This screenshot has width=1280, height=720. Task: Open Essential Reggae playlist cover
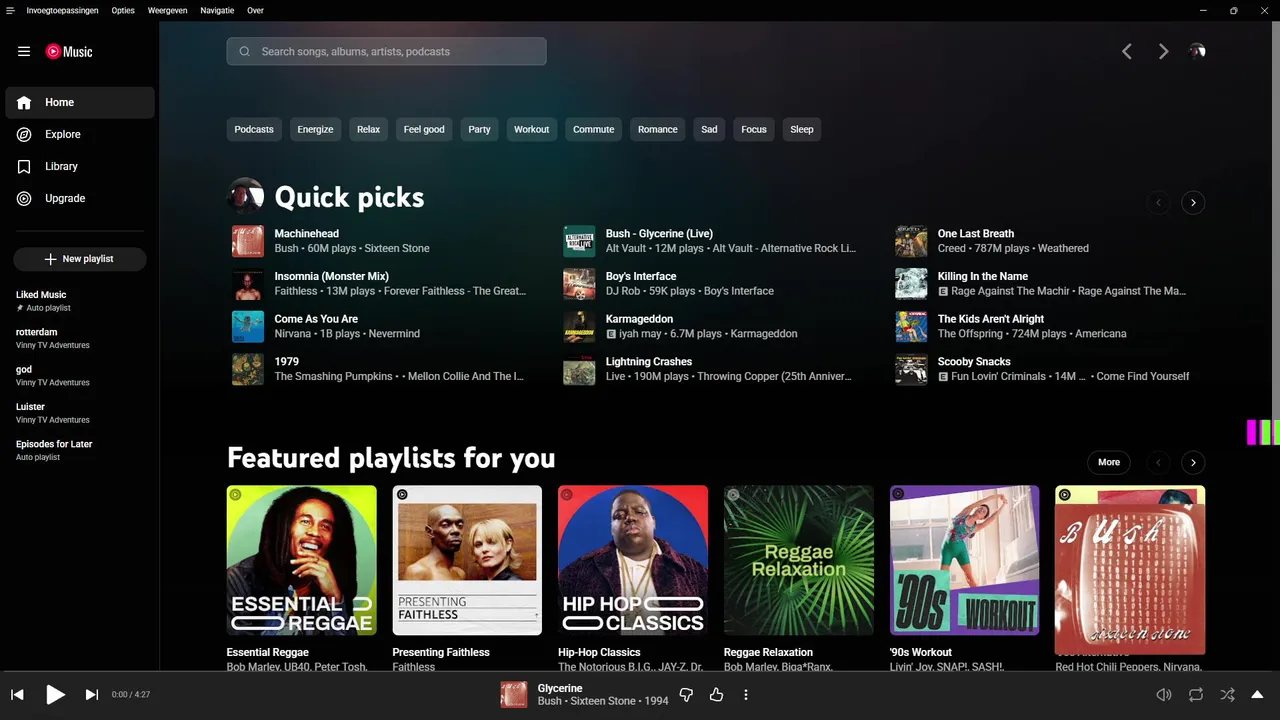[x=302, y=560]
